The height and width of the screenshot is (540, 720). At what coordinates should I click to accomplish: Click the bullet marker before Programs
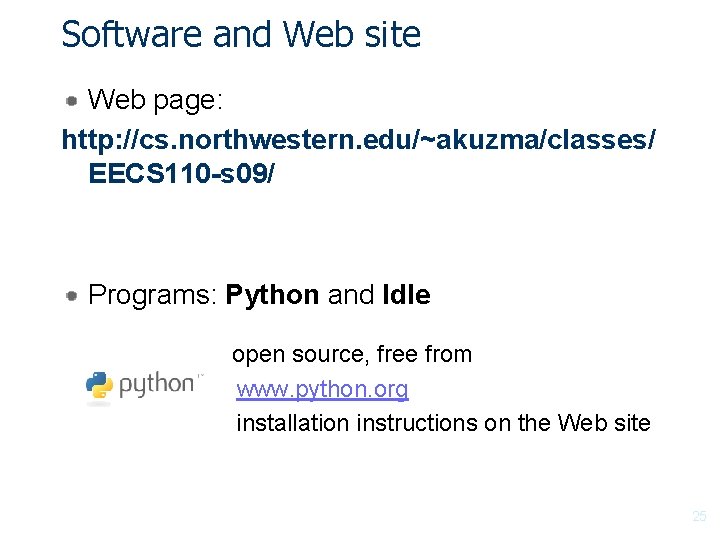(x=73, y=296)
